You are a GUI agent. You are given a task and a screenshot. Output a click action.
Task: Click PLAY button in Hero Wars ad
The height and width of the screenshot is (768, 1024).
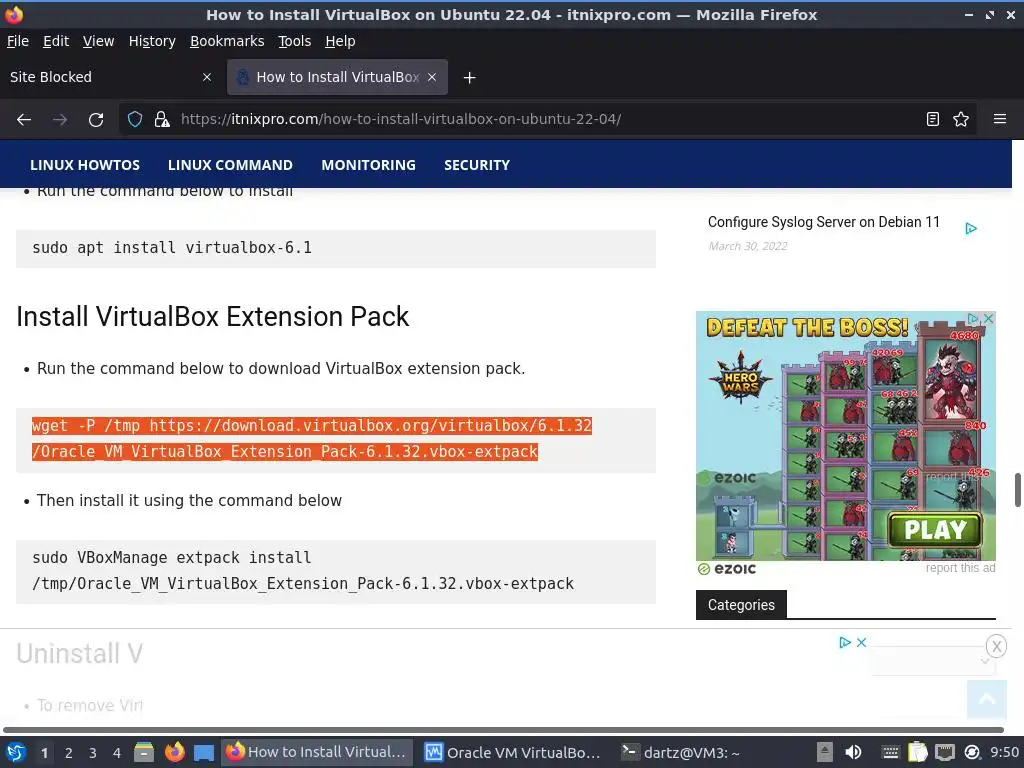click(935, 530)
